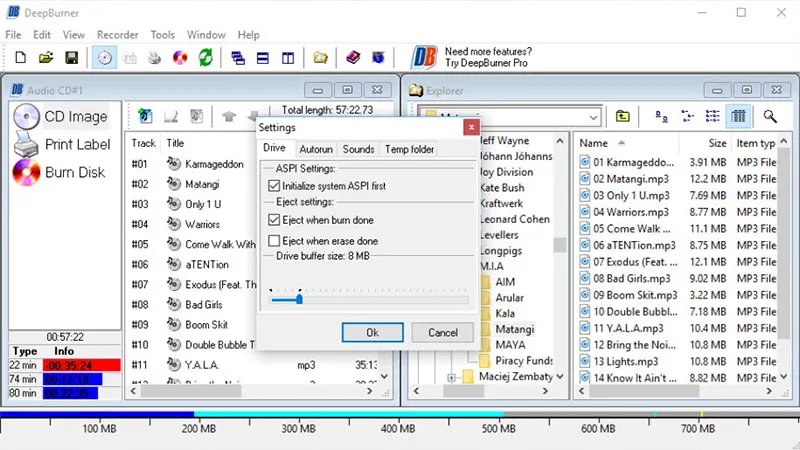Cancel the Settings dialog
This screenshot has height=450, width=800.
[443, 332]
